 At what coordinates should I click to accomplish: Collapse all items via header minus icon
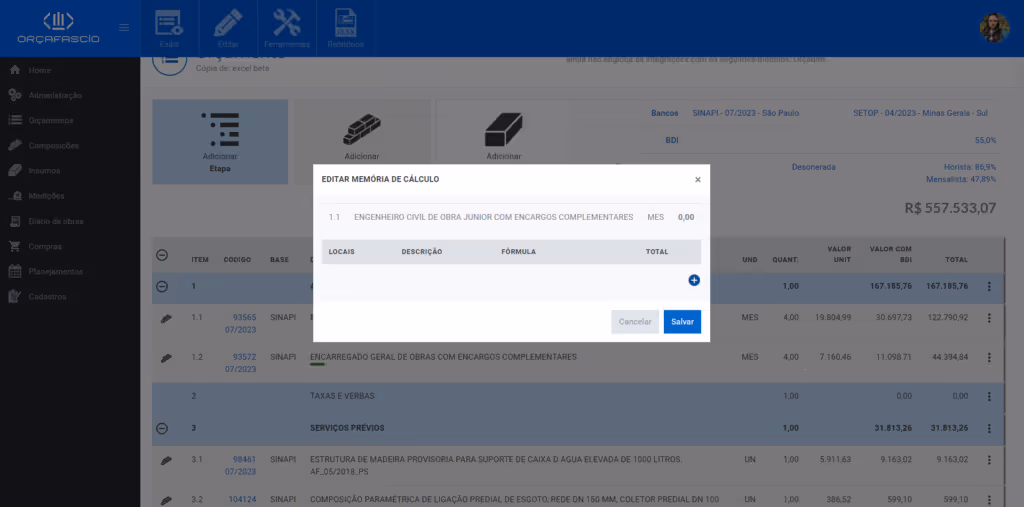[162, 255]
